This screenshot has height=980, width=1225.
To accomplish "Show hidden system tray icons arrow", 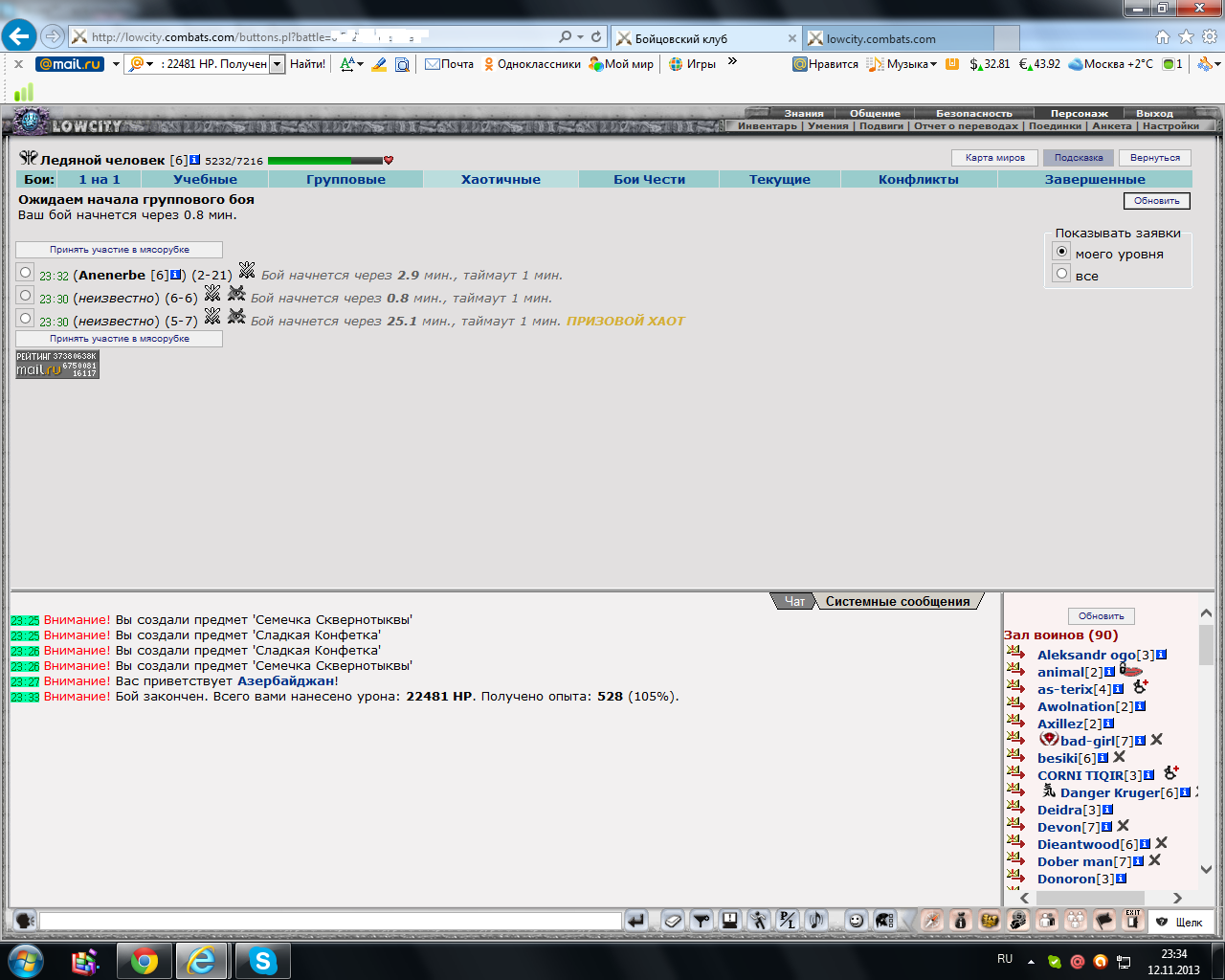I will [1031, 961].
